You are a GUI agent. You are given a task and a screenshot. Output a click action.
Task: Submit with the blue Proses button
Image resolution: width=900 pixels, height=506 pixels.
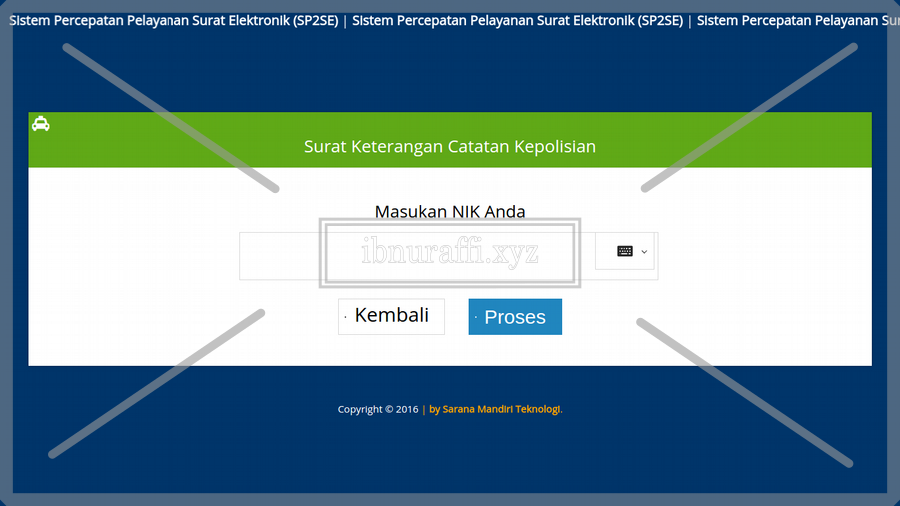point(515,317)
